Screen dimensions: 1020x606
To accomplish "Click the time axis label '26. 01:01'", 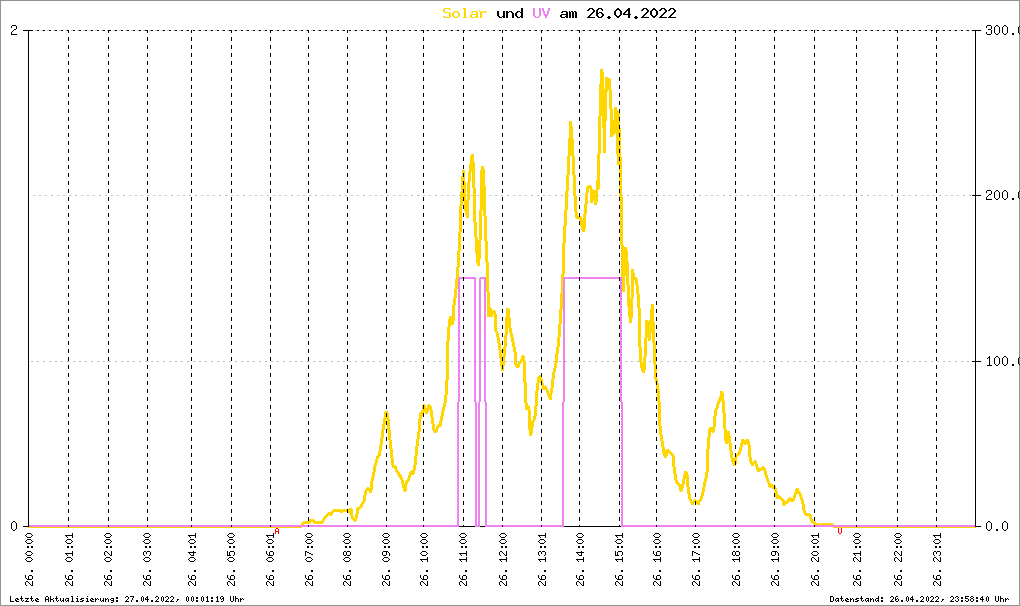I will click(x=69, y=560).
